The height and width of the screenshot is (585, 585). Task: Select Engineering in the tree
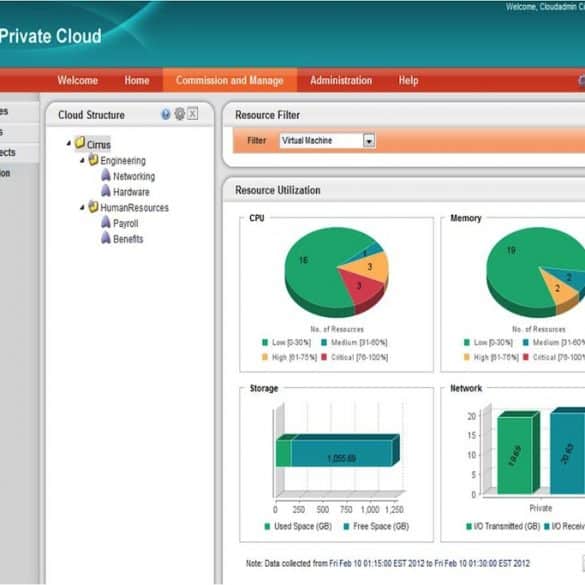pos(123,161)
